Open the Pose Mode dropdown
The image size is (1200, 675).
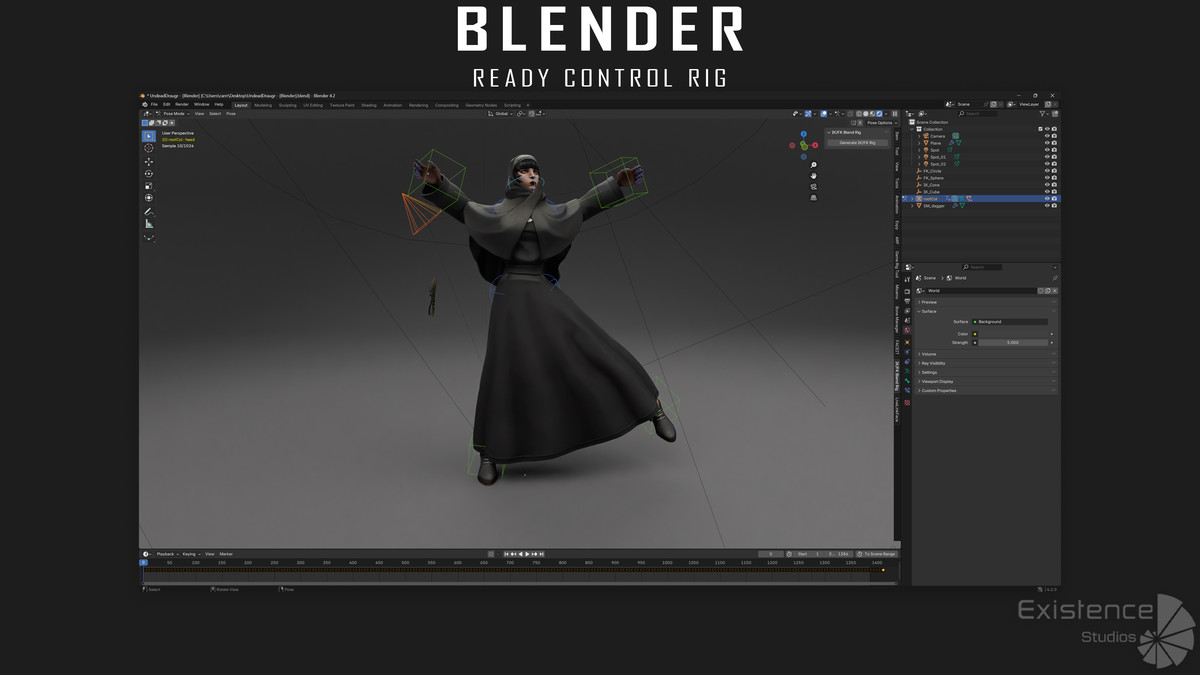(175, 114)
